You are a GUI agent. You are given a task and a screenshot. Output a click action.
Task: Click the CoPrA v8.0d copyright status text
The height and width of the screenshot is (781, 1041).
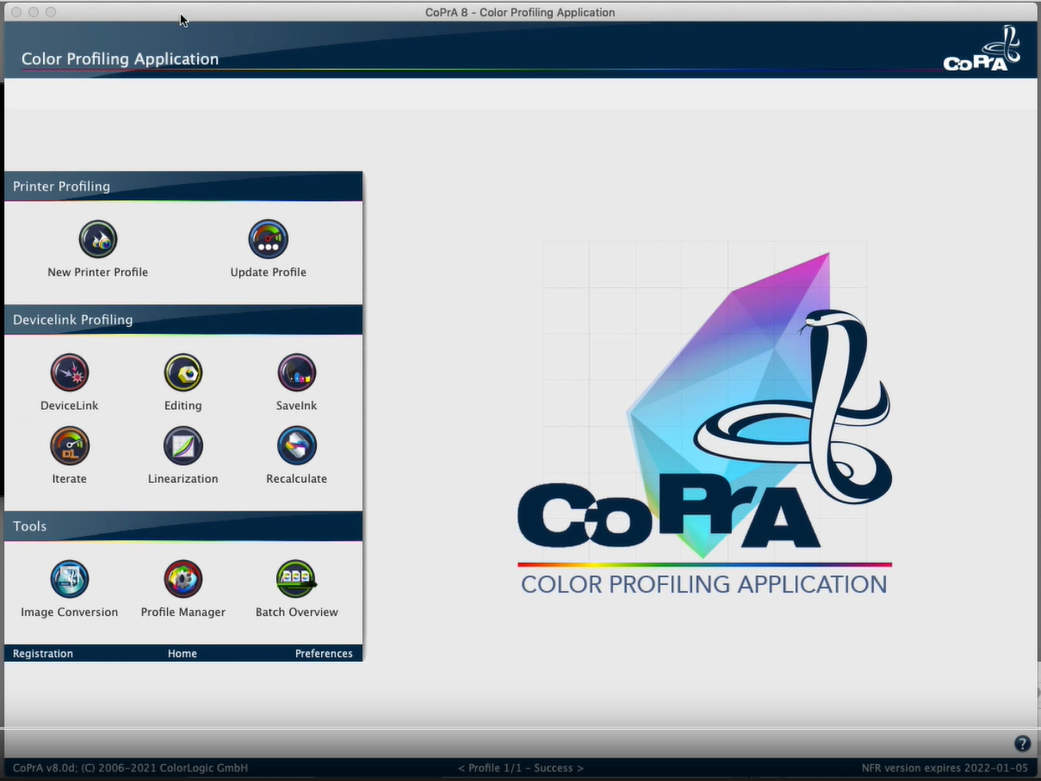(130, 768)
